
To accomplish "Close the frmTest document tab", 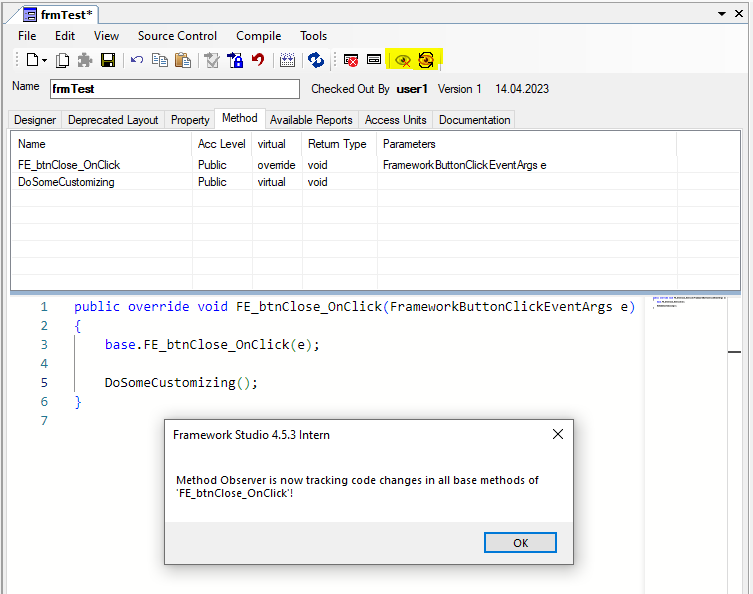I will point(739,14).
